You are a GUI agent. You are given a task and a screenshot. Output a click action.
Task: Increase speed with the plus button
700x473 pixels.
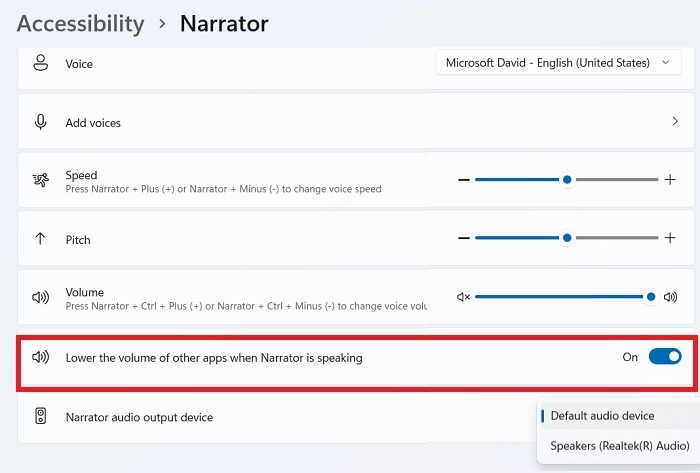tap(670, 180)
